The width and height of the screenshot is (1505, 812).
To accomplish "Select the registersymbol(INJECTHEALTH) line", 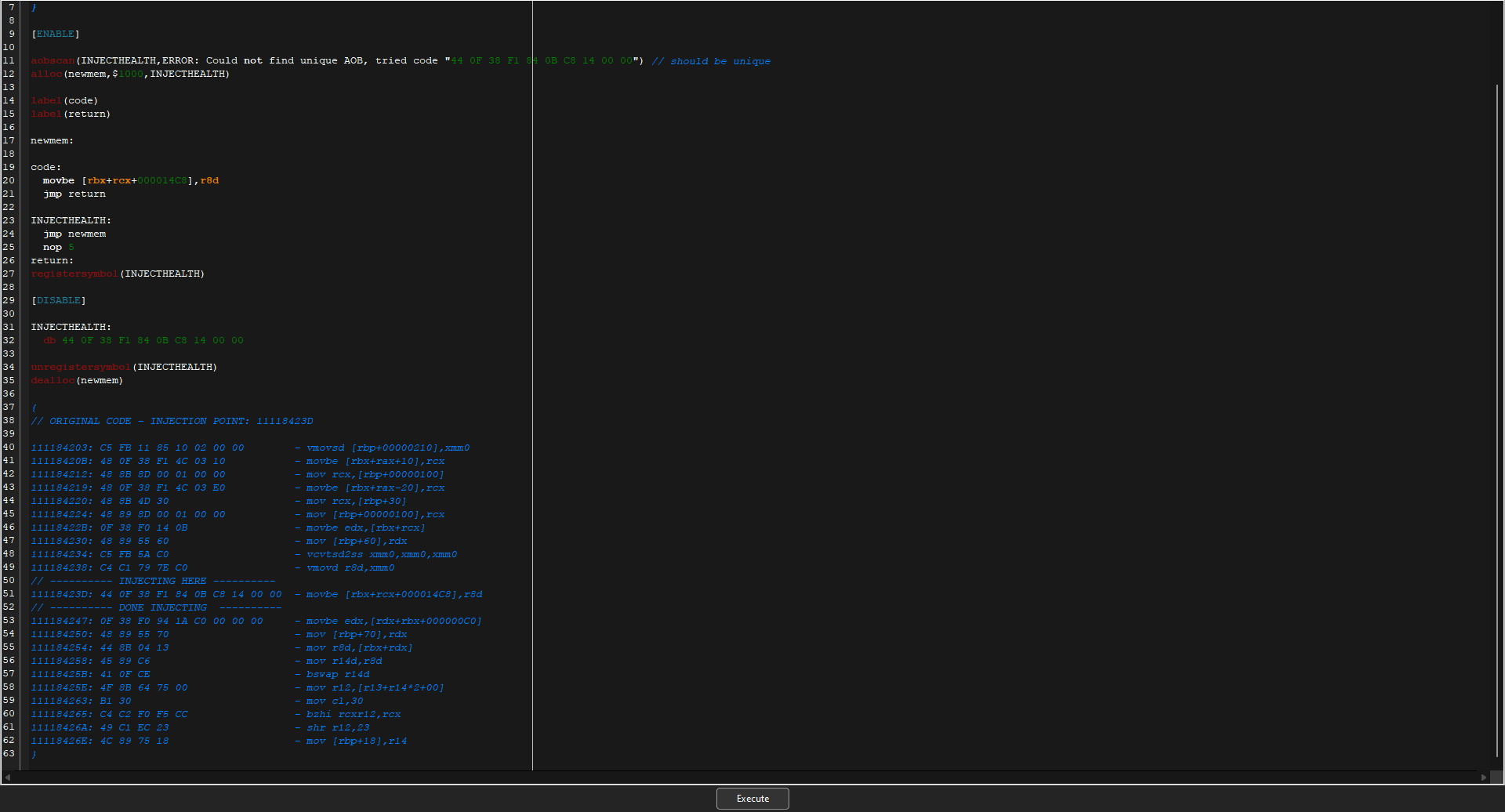I will pos(118,274).
